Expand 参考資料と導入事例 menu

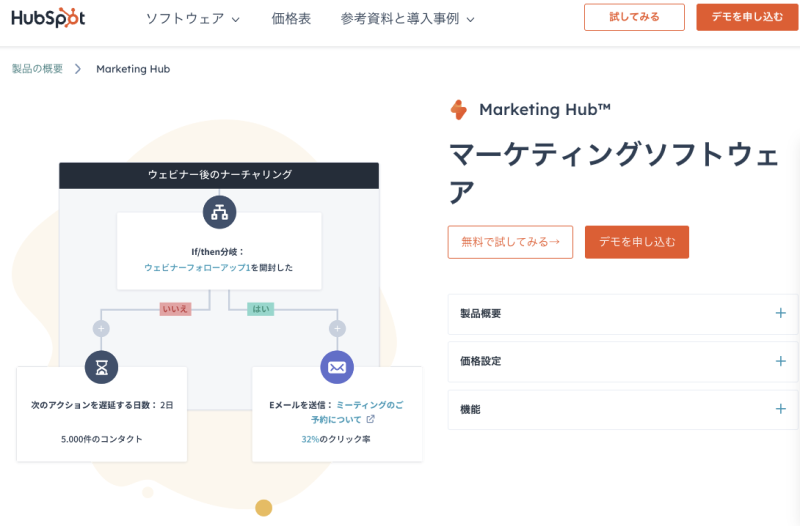(407, 19)
